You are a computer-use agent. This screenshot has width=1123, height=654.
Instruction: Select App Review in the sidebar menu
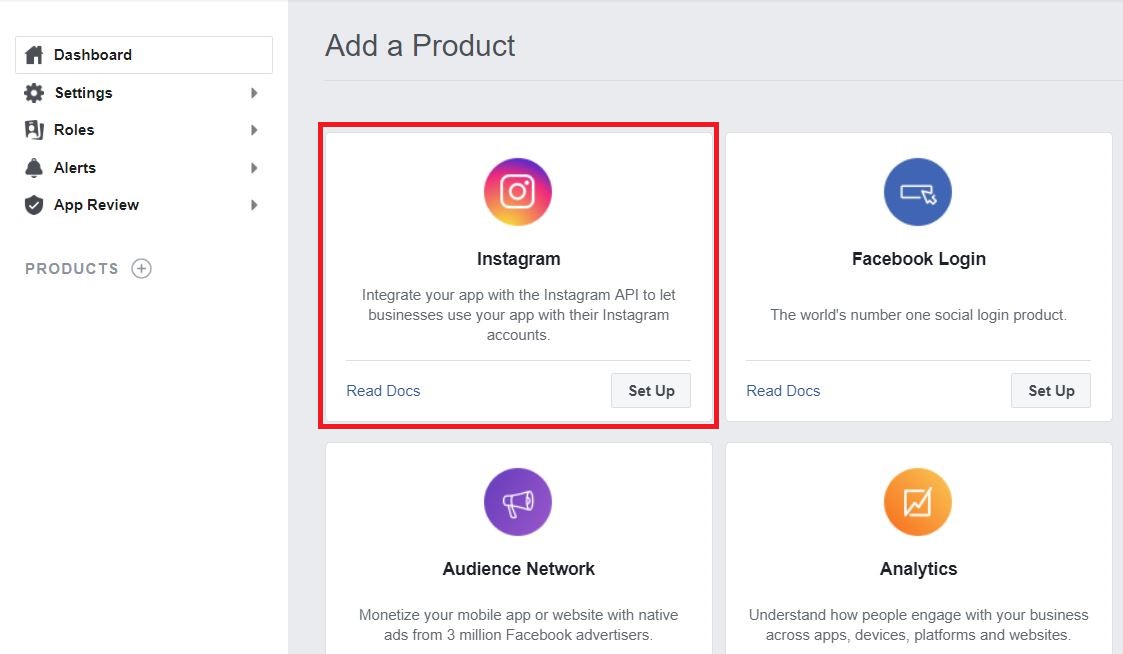point(96,204)
